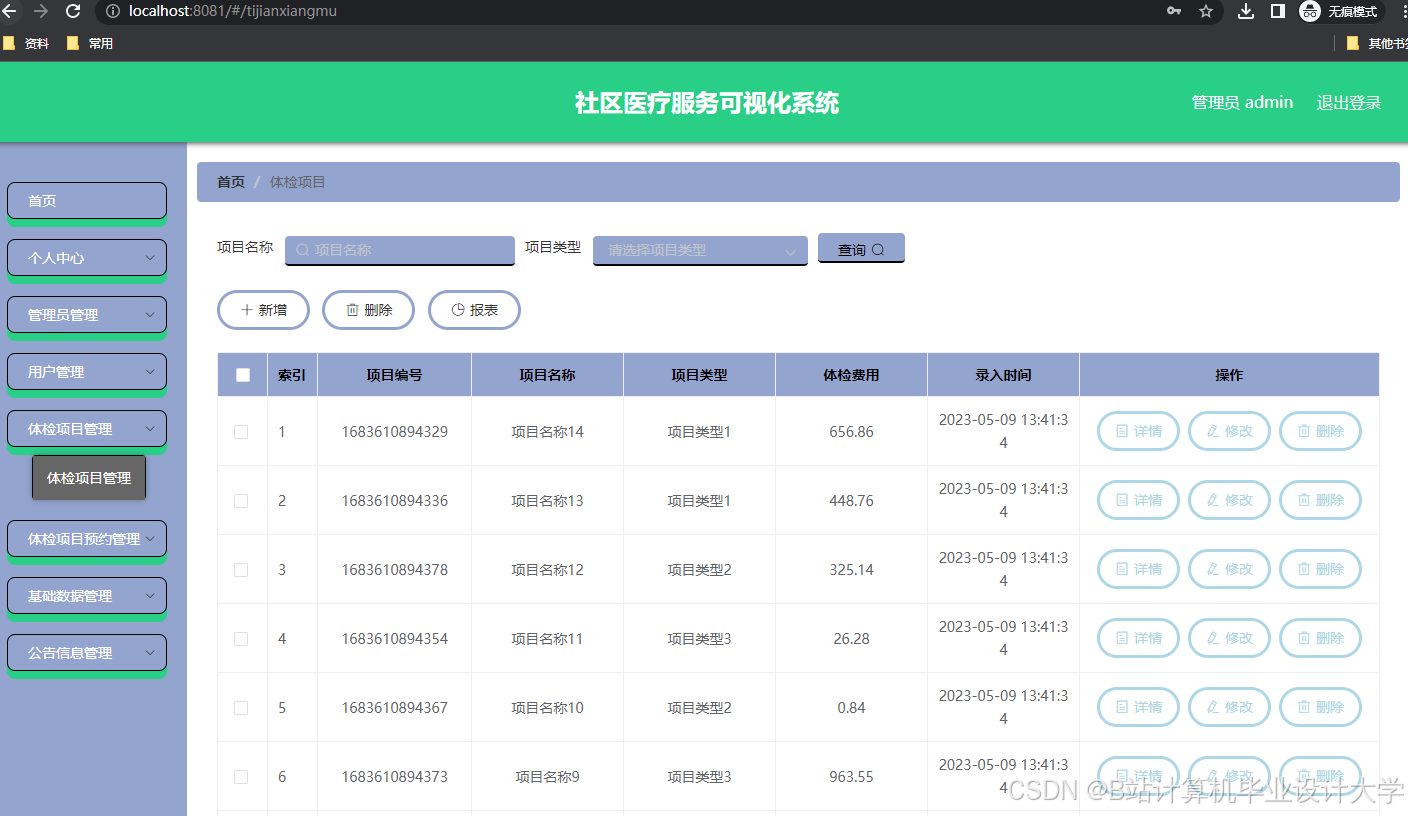Delete the 项目名称10 row
The height and width of the screenshot is (816, 1408).
1320,707
